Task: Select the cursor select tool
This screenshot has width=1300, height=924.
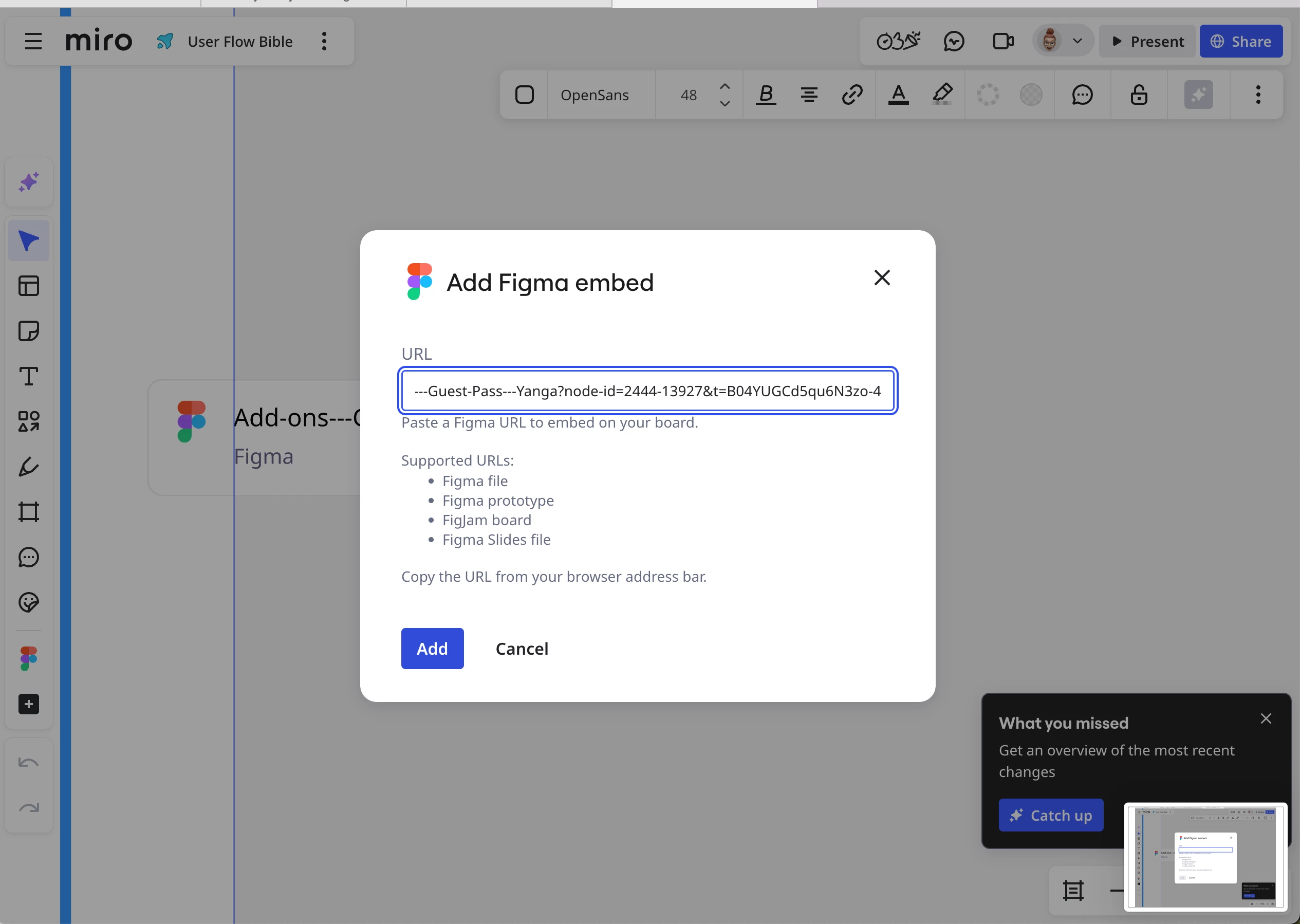Action: (28, 241)
